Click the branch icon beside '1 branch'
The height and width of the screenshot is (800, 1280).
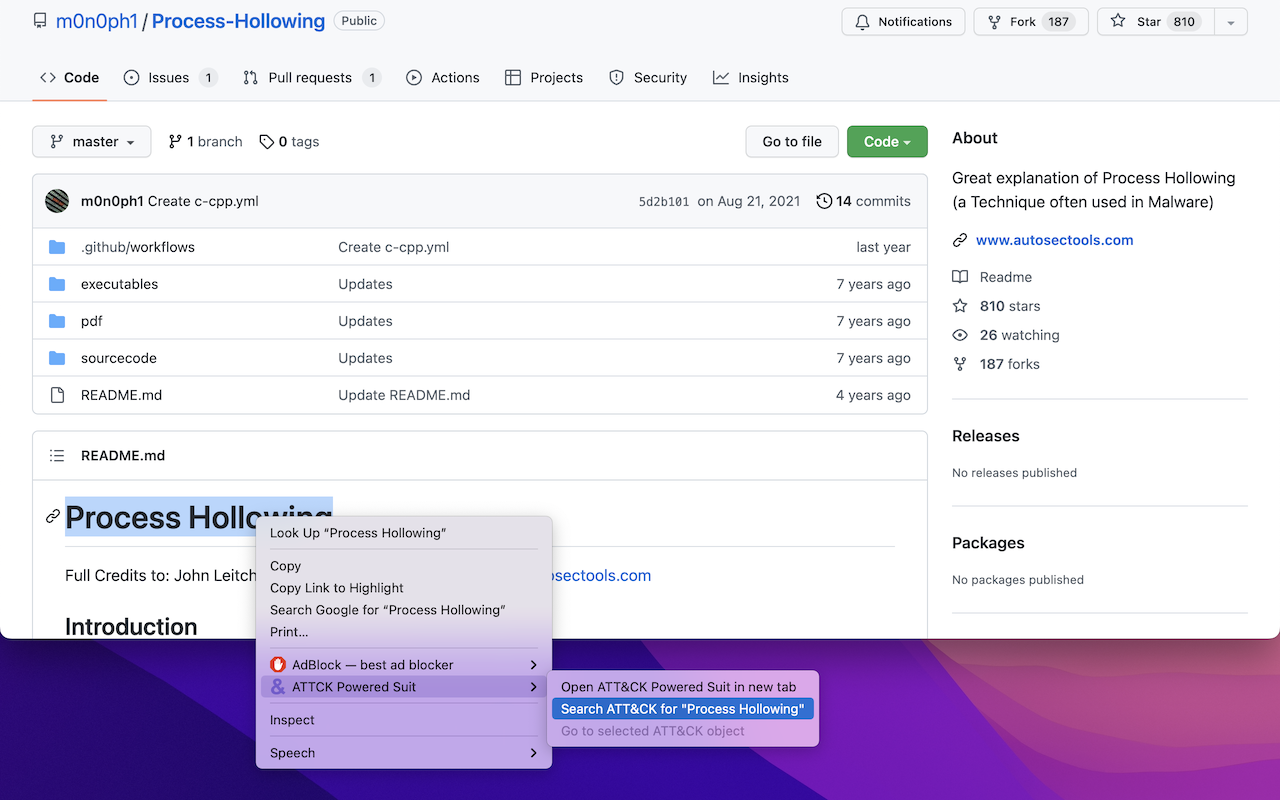pyautogui.click(x=175, y=142)
